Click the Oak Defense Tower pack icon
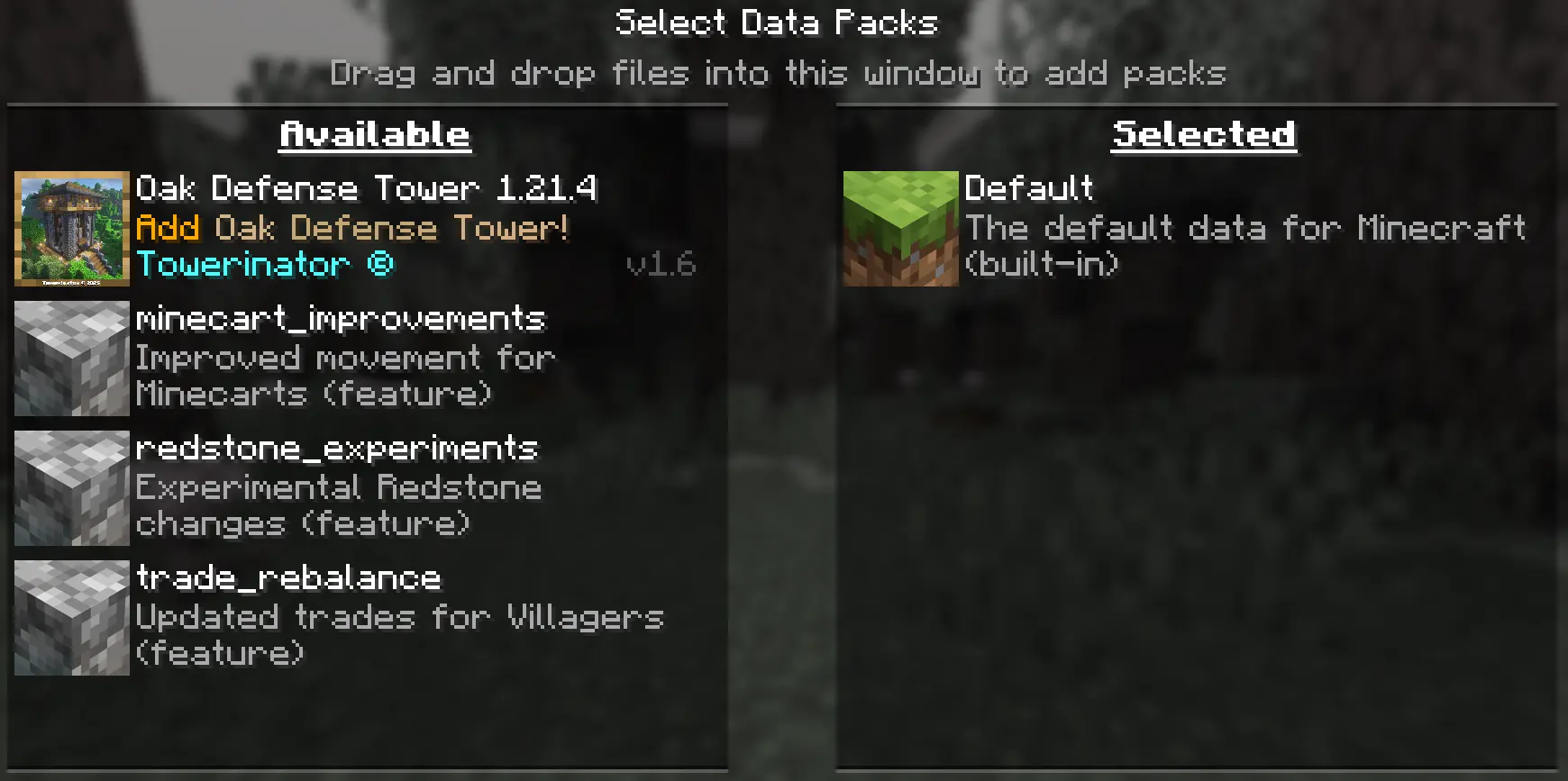The width and height of the screenshot is (1568, 781). point(72,229)
